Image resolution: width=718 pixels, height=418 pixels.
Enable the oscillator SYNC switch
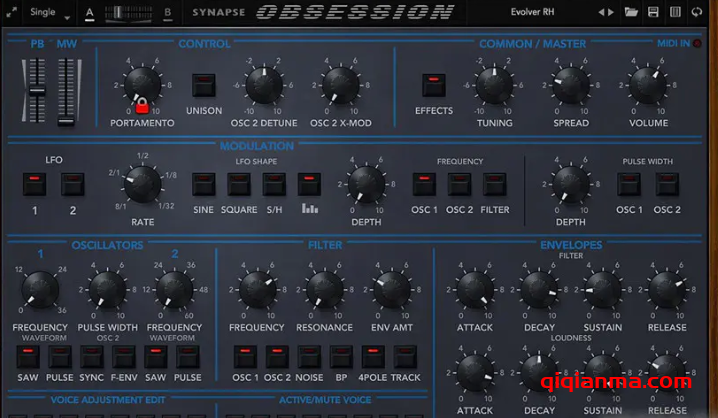click(x=92, y=357)
